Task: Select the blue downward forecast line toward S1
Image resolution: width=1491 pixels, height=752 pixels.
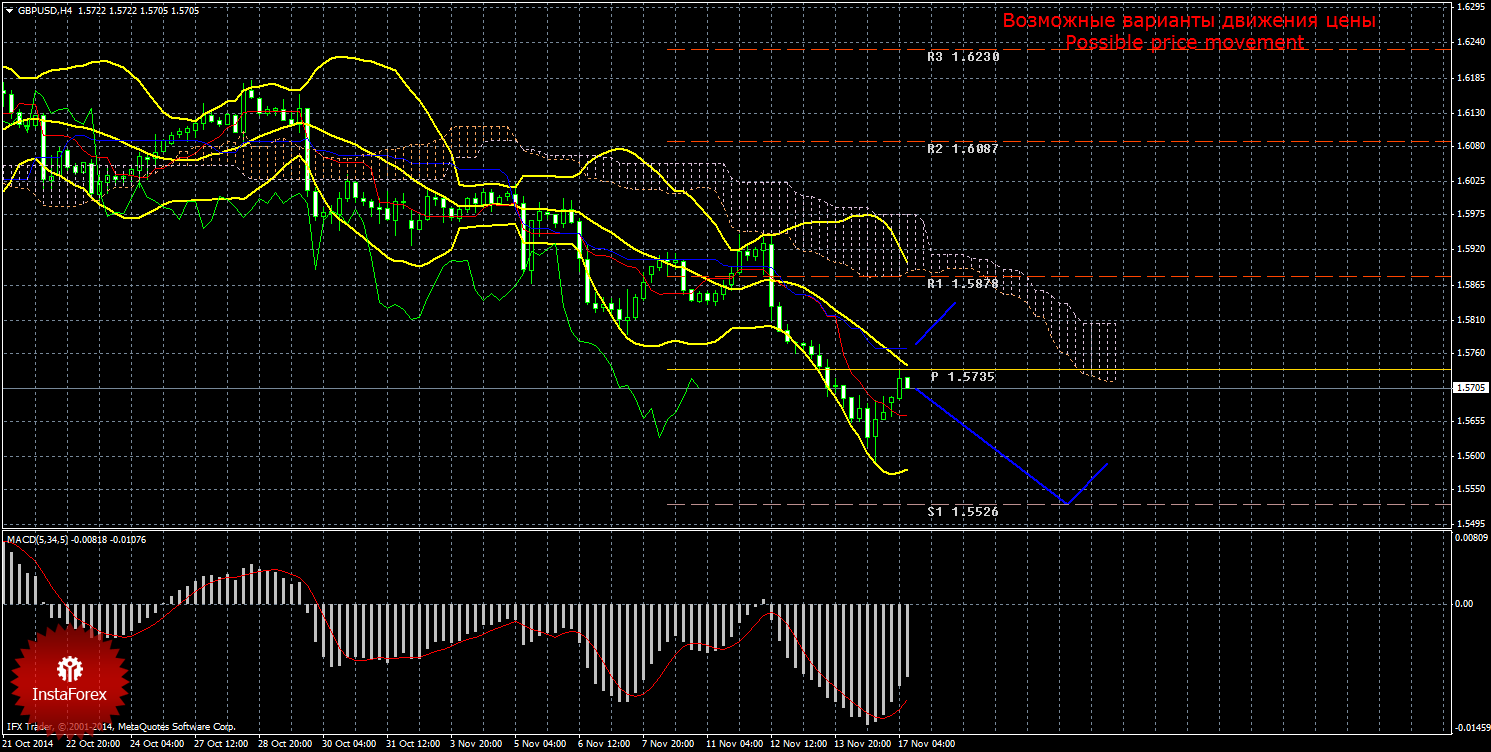Action: pos(990,446)
